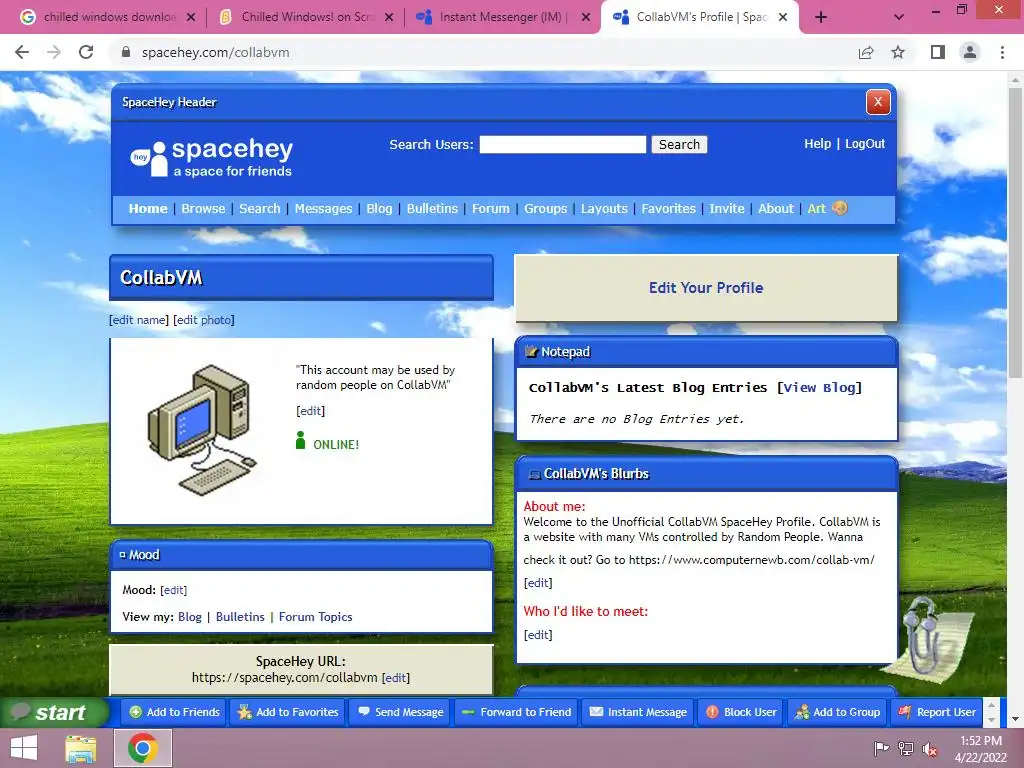Click the Windows logo taskbar button
This screenshot has width=1024, height=768.
(x=24, y=748)
